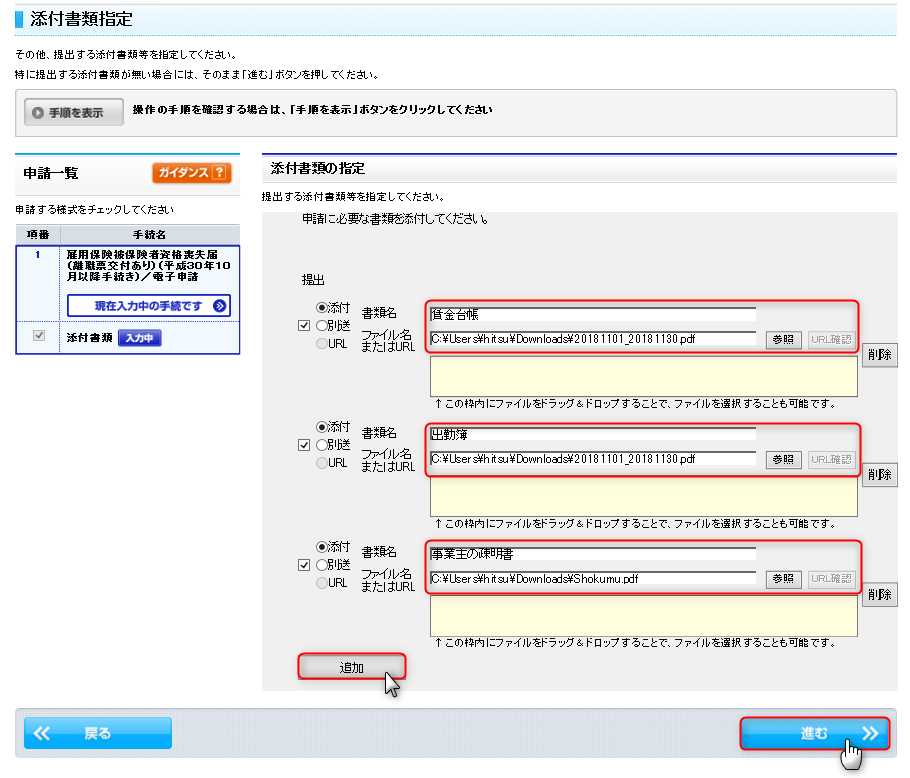Viewport: 910px width, 778px height.
Task: Toggle the checkbox for 出勤簿 attachment
Action: click(x=304, y=445)
